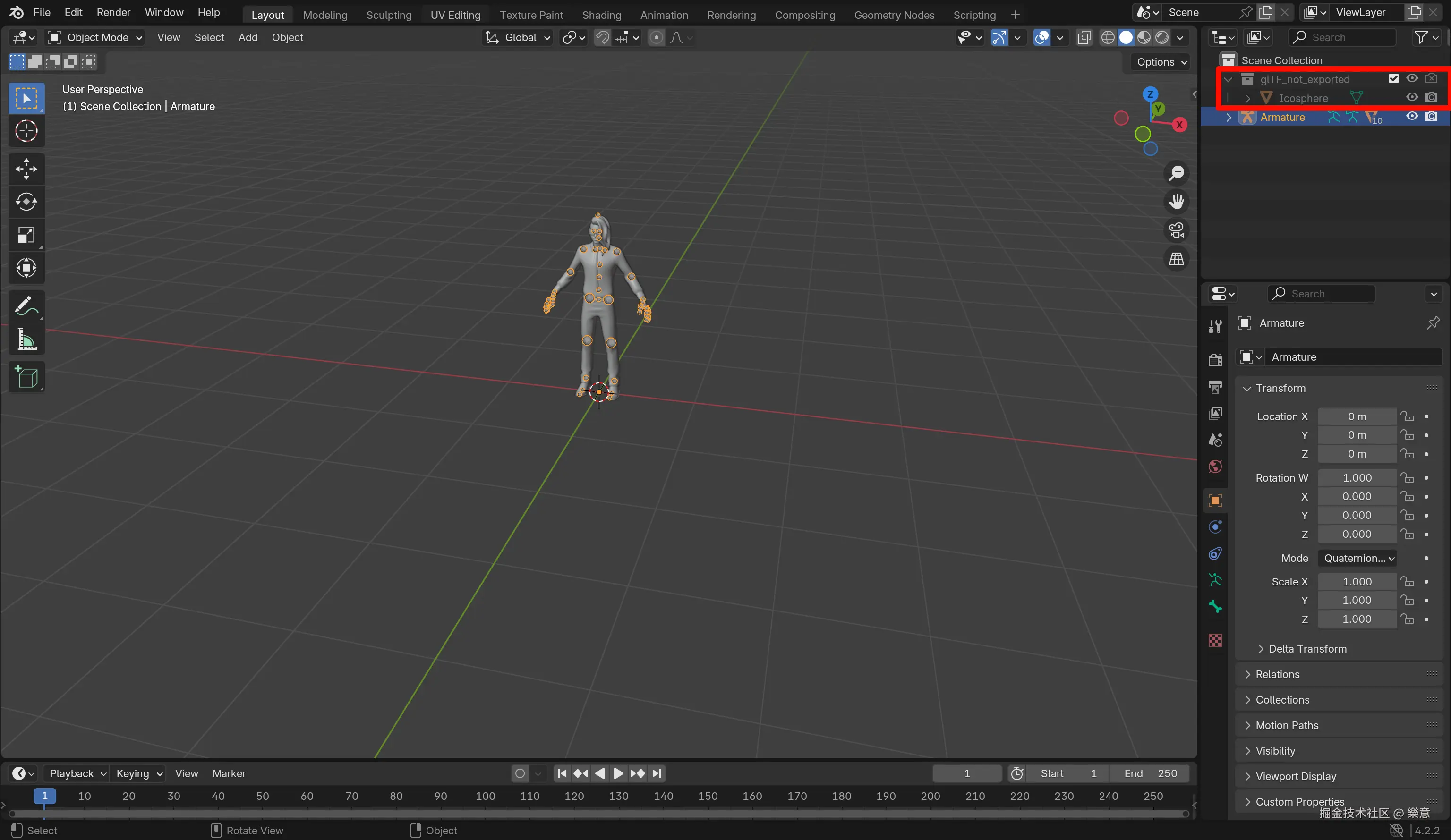Toggle proportional editing in header
This screenshot has height=840, width=1451.
[x=656, y=37]
